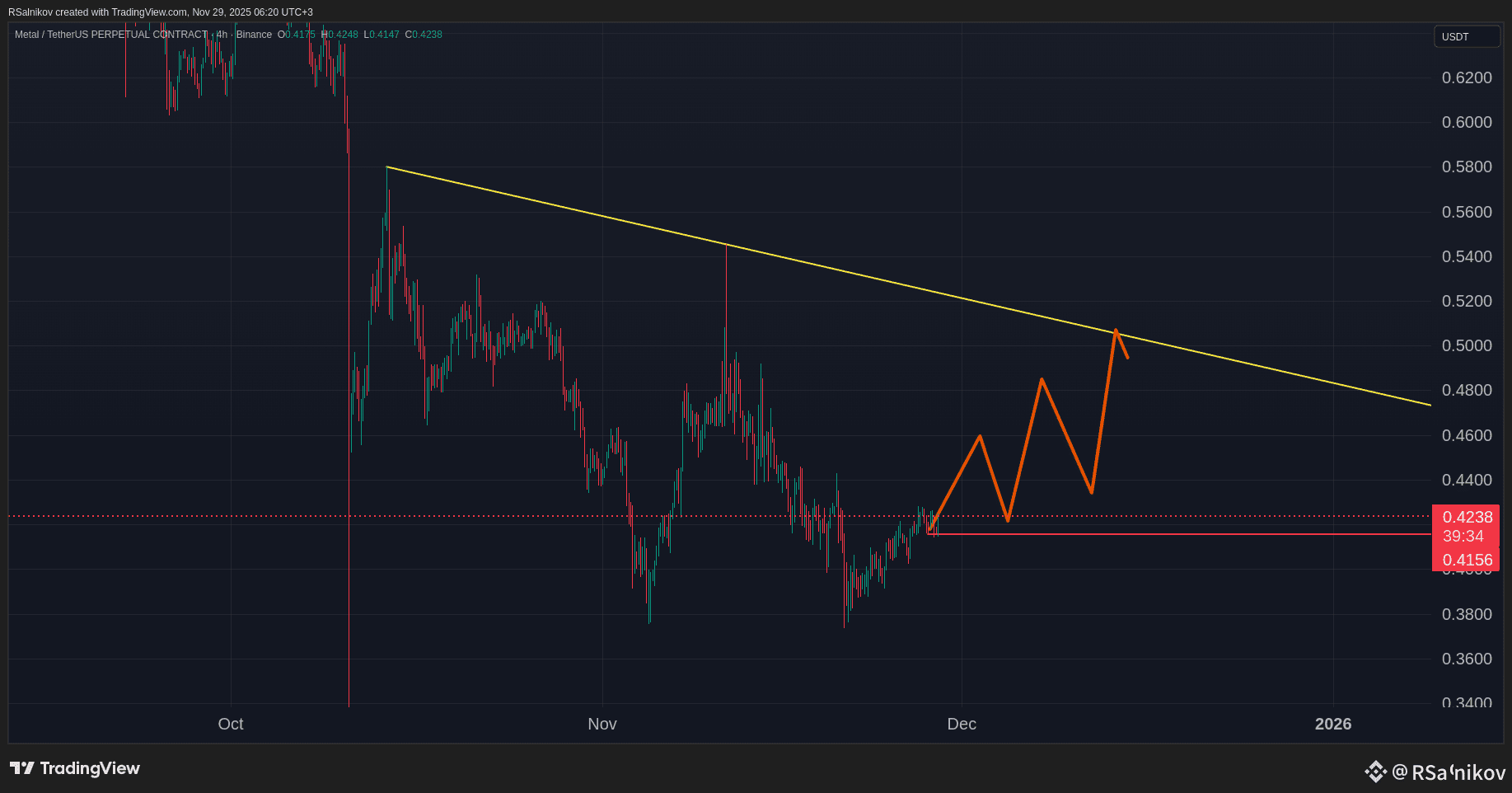The width and height of the screenshot is (1512, 793).
Task: Click the USDT currency selector box
Action: point(1467,36)
